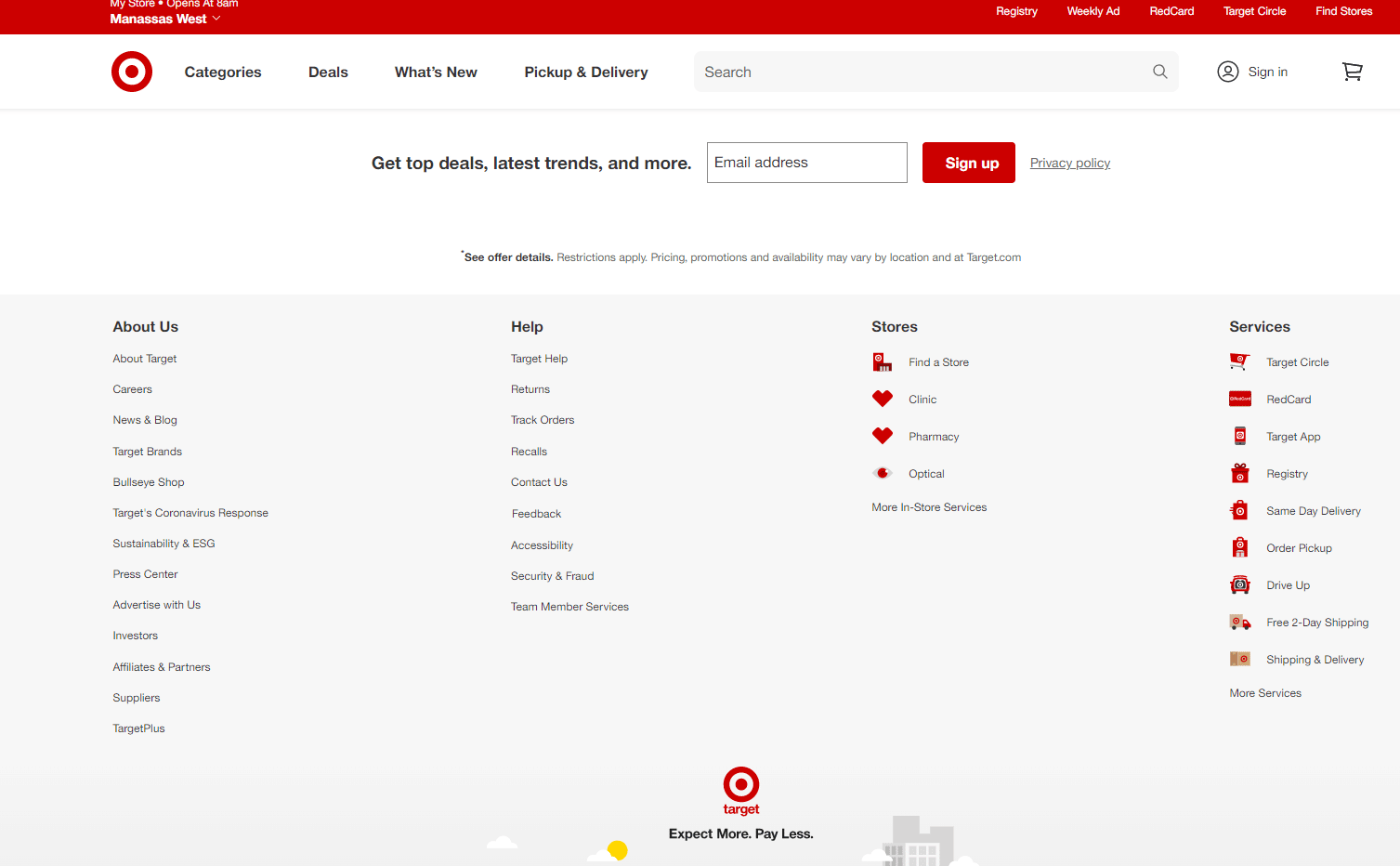This screenshot has height=866, width=1400.
Task: Click the Shipping & Delivery box icon
Action: click(1240, 659)
